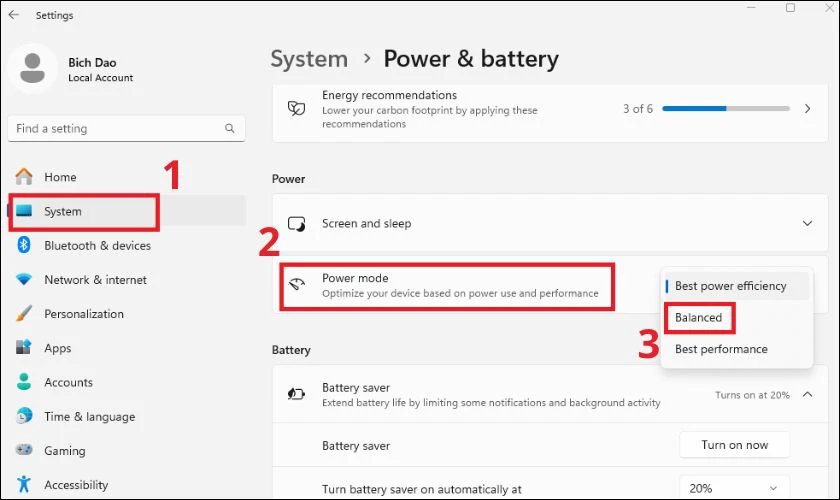Open the 20% battery saver dropdown
Screen dimensions: 840x500
click(x=734, y=490)
